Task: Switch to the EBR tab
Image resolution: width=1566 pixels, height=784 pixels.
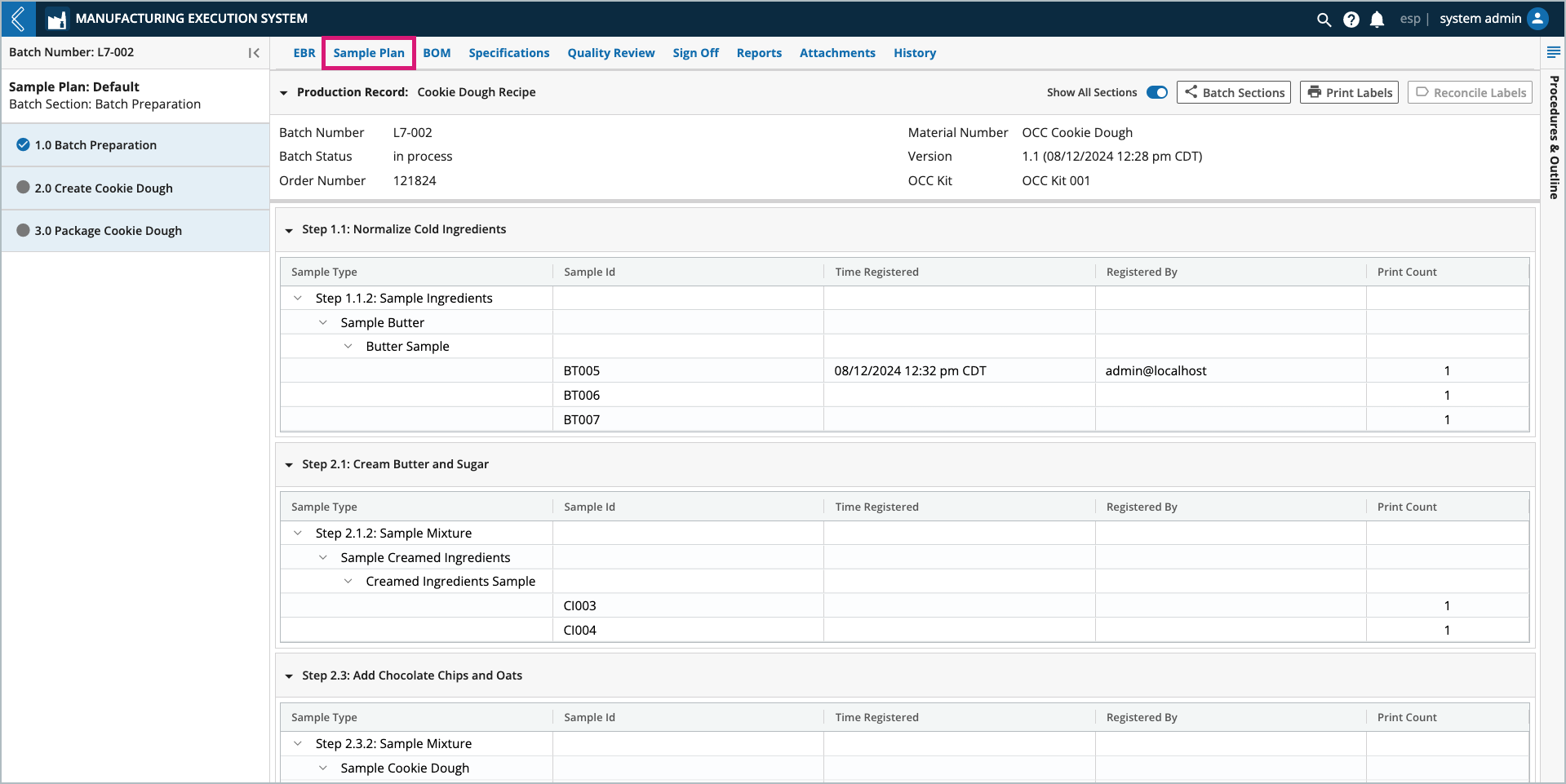Action: [x=304, y=53]
